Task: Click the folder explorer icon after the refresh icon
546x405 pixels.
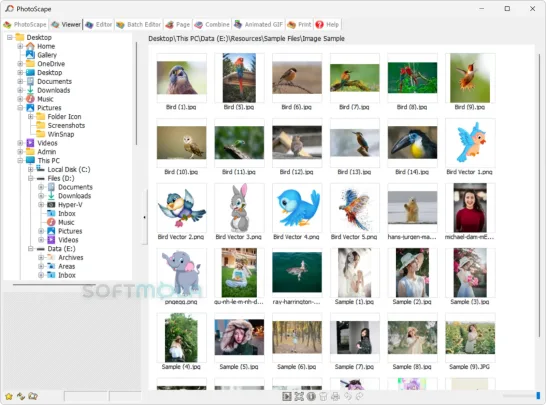Action: [33, 396]
